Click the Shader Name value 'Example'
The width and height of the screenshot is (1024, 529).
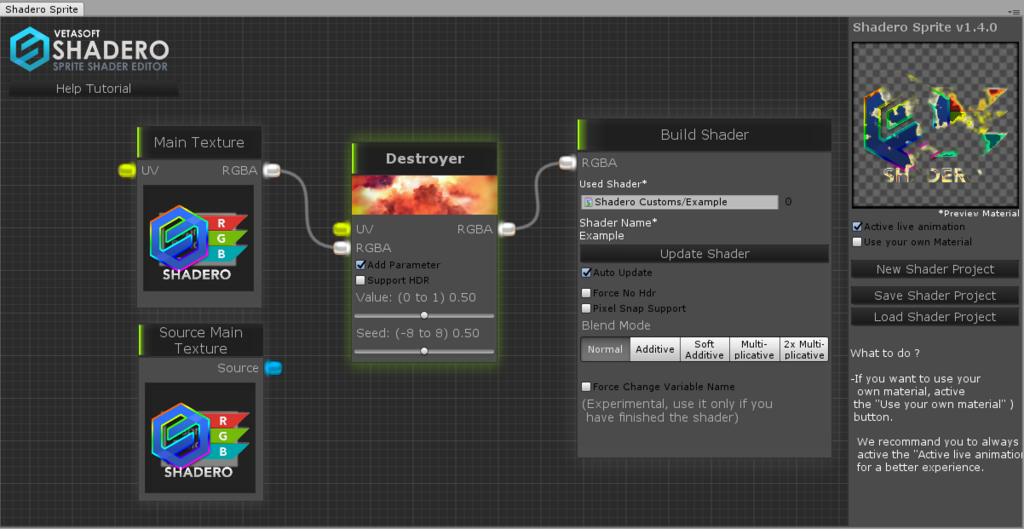(601, 236)
